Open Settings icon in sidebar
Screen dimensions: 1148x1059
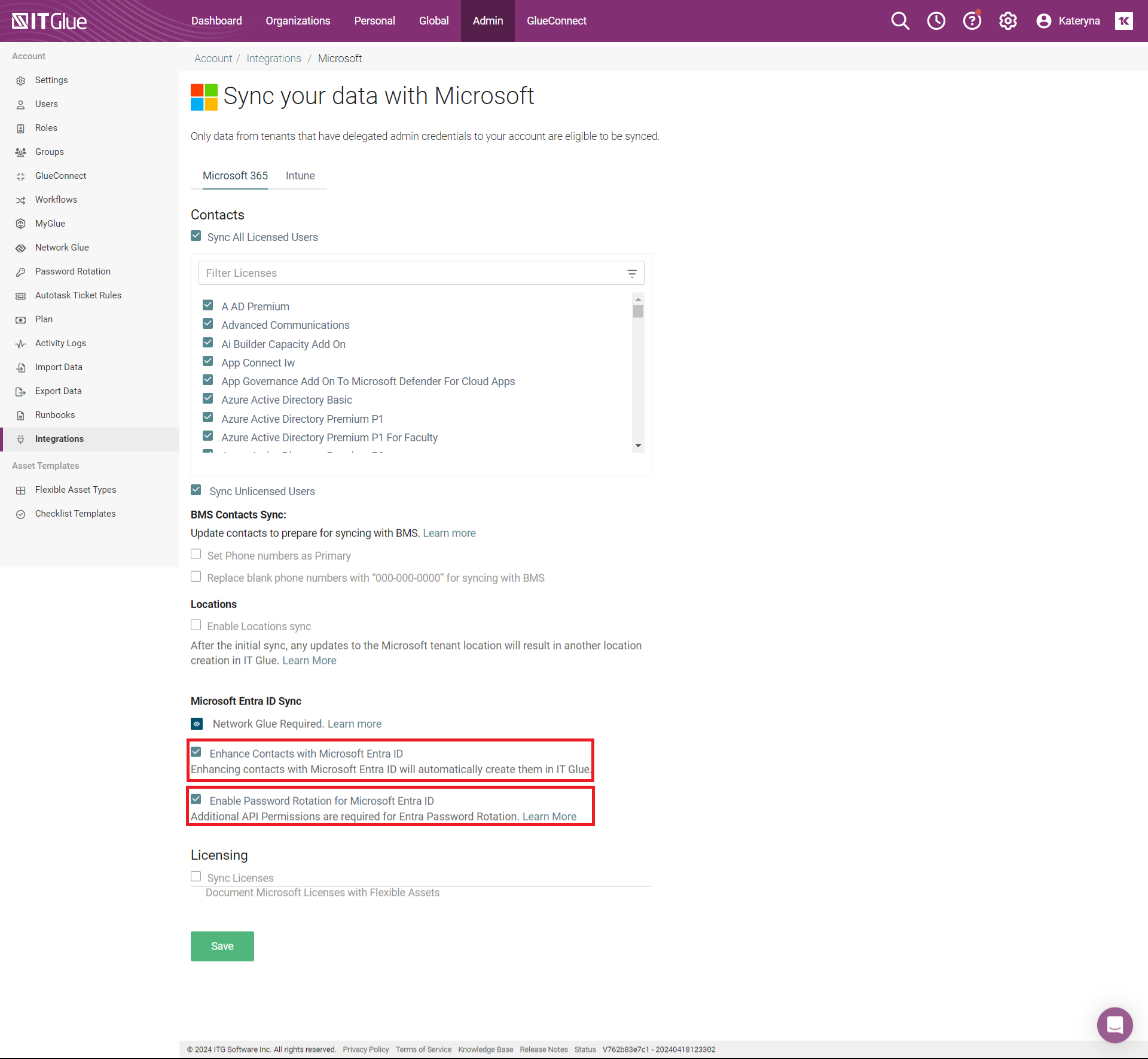click(21, 81)
